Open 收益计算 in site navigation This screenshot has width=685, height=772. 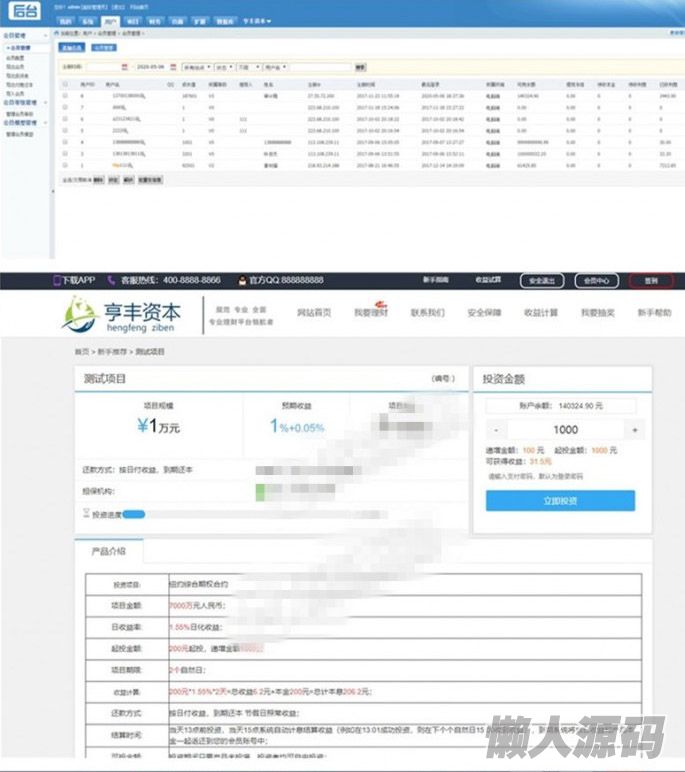541,313
